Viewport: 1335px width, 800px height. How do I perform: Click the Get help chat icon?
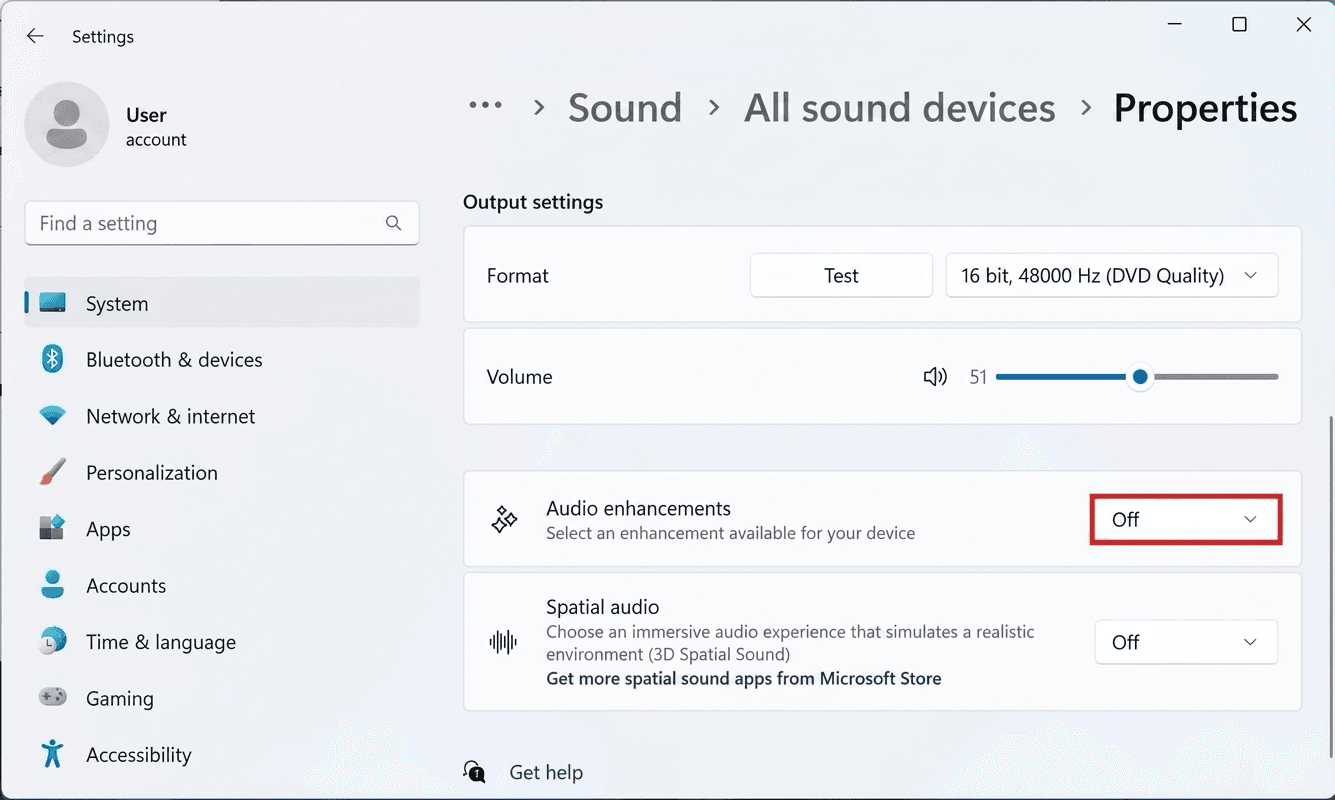click(474, 771)
